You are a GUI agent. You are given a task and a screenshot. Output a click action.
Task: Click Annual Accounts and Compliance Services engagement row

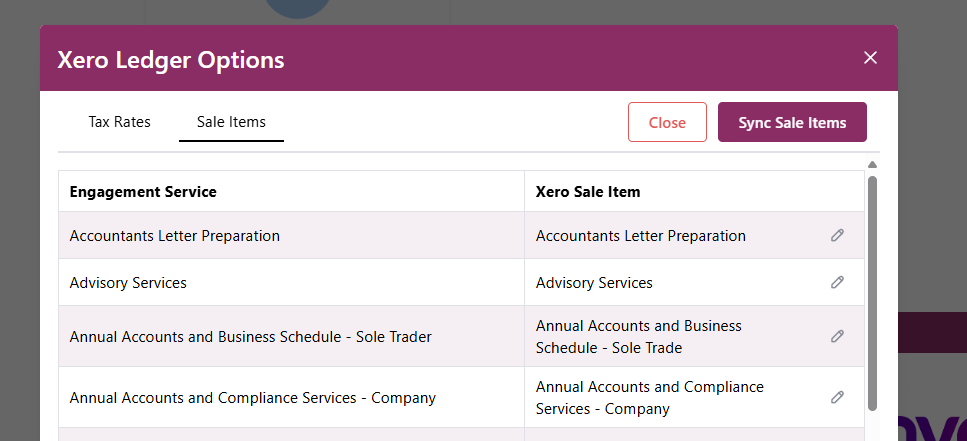(252, 397)
